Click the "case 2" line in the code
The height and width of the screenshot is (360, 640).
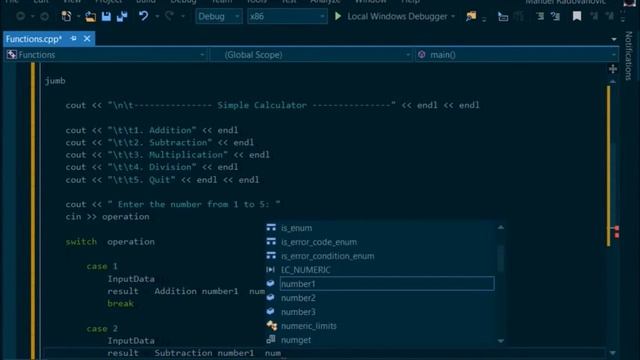point(102,329)
